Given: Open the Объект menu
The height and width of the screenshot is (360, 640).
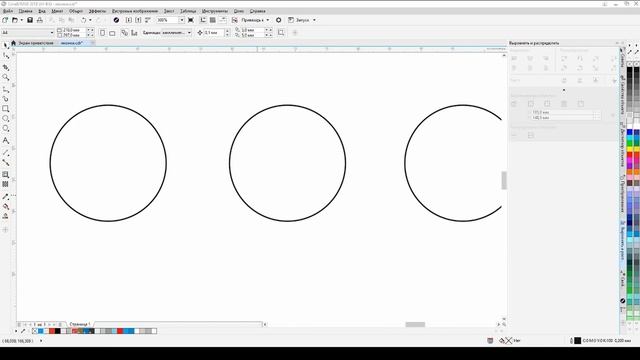Looking at the screenshot, I should [76, 11].
